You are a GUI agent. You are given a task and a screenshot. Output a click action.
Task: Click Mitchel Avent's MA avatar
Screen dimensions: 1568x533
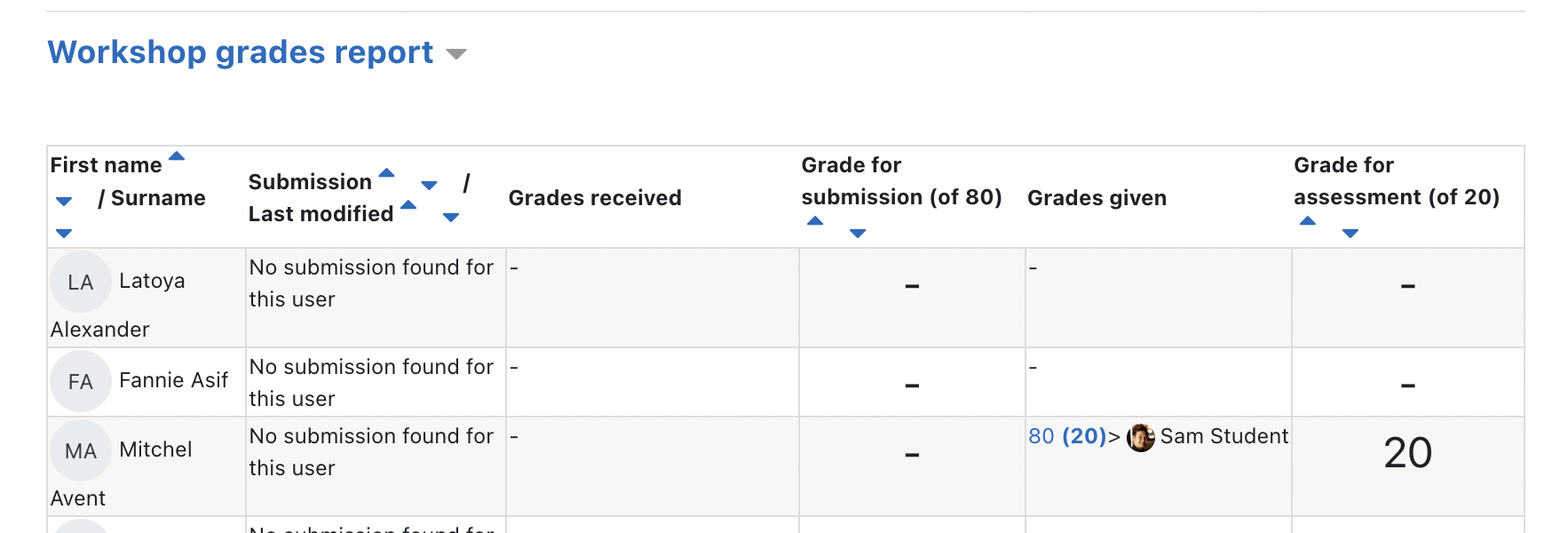[81, 450]
